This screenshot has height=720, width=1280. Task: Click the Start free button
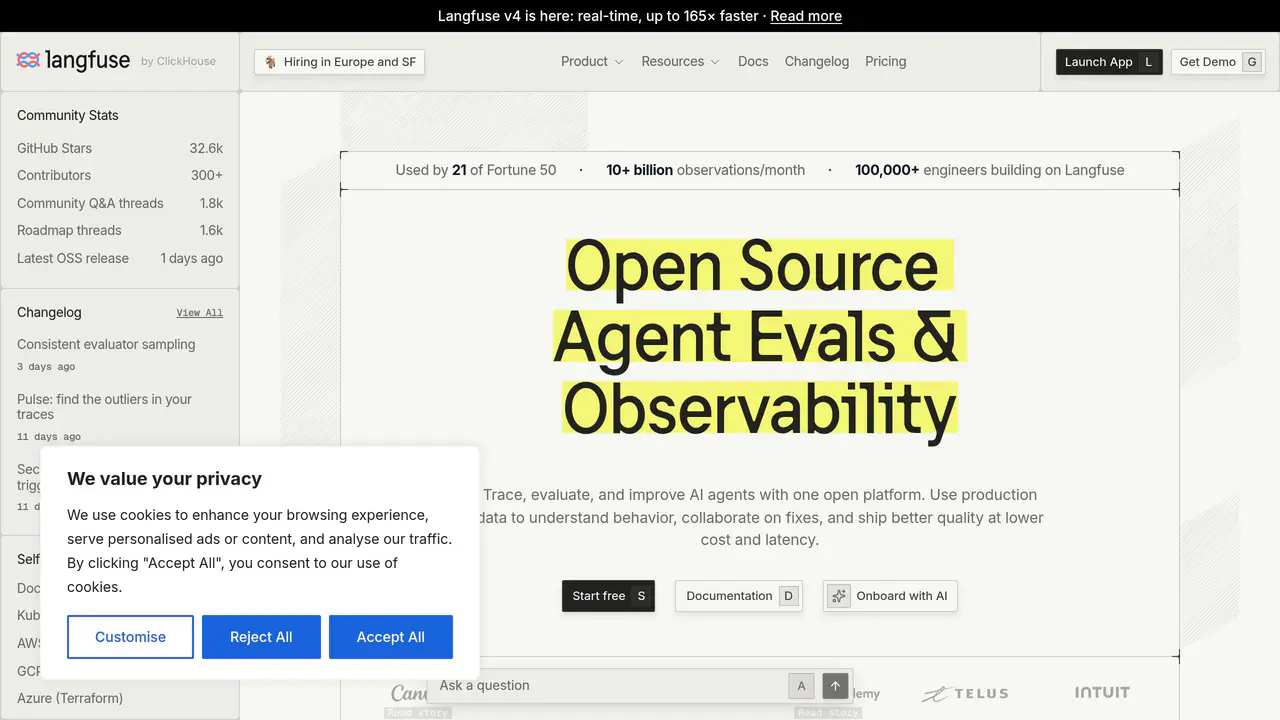pos(608,596)
